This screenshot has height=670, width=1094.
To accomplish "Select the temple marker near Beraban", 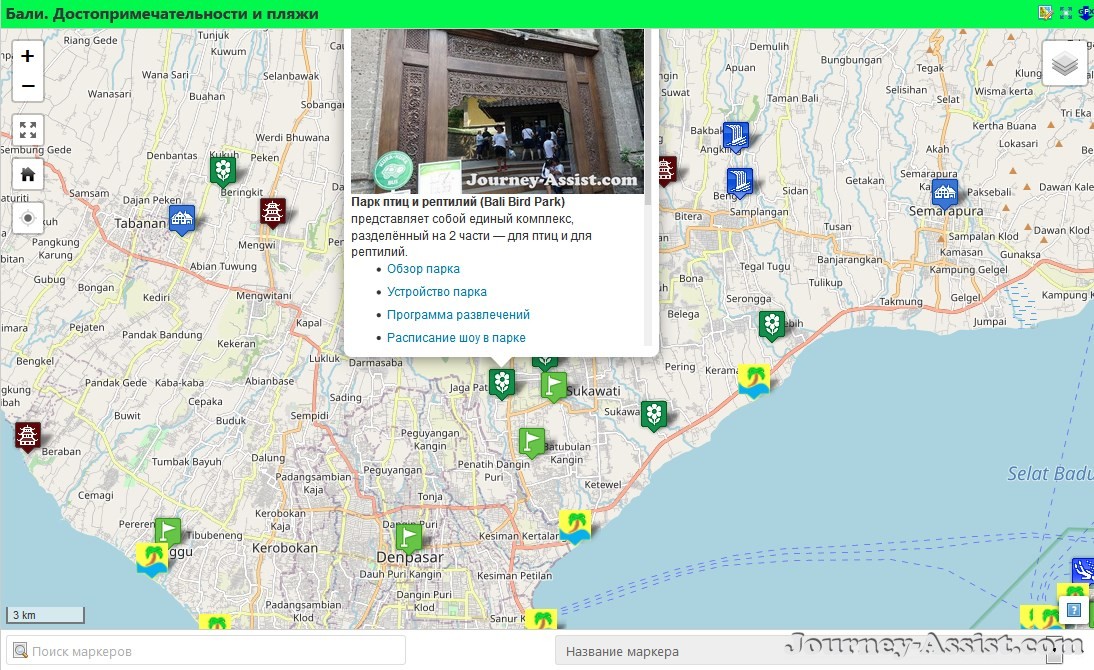I will point(27,437).
